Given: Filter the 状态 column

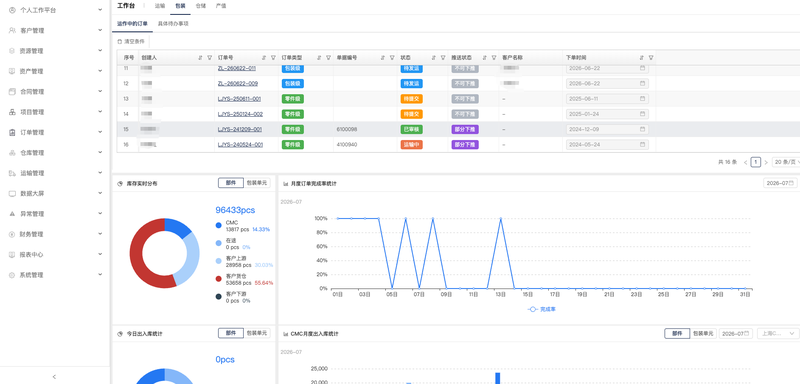Looking at the screenshot, I should [x=443, y=58].
